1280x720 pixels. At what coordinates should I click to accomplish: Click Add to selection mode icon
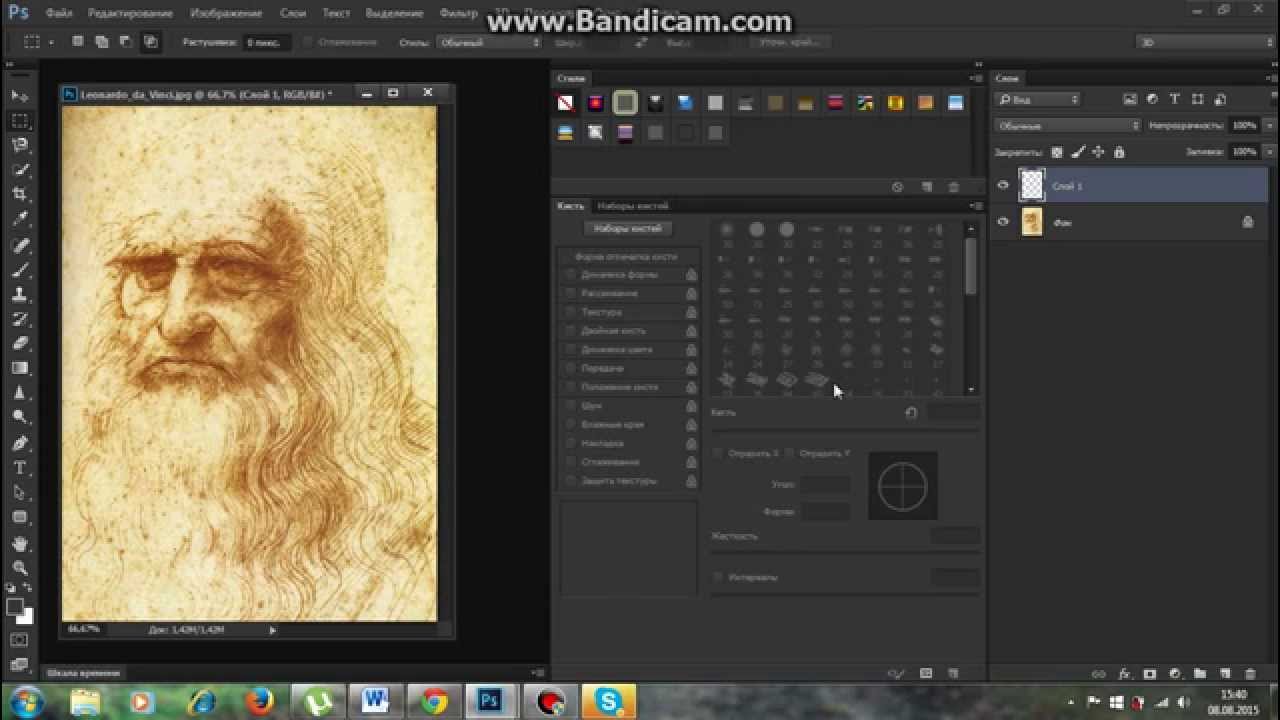[102, 42]
